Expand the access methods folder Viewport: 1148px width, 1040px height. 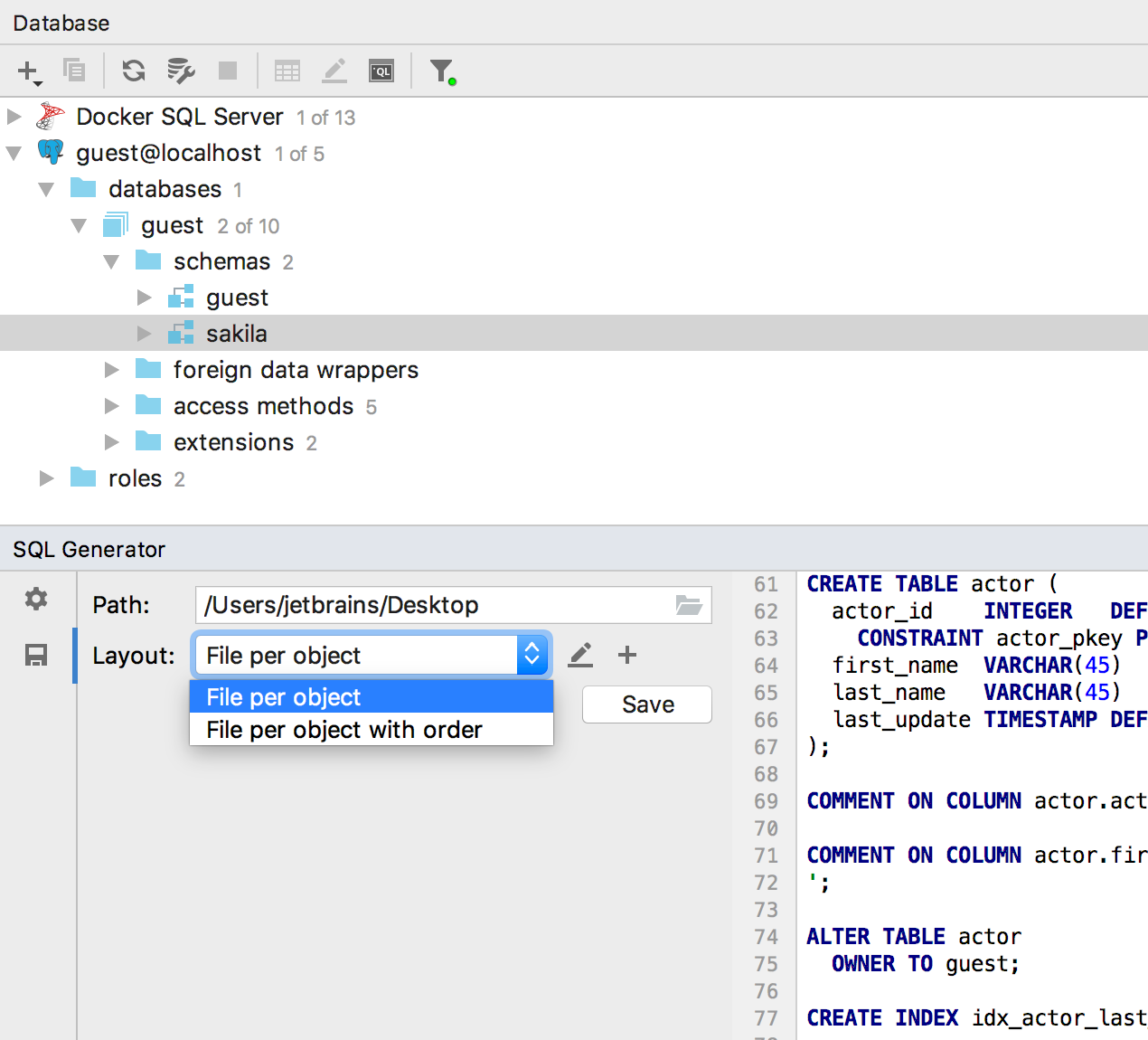pos(111,406)
